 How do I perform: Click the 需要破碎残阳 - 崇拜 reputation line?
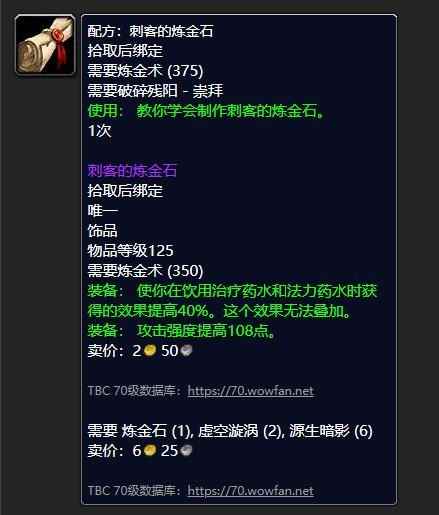[x=155, y=91]
